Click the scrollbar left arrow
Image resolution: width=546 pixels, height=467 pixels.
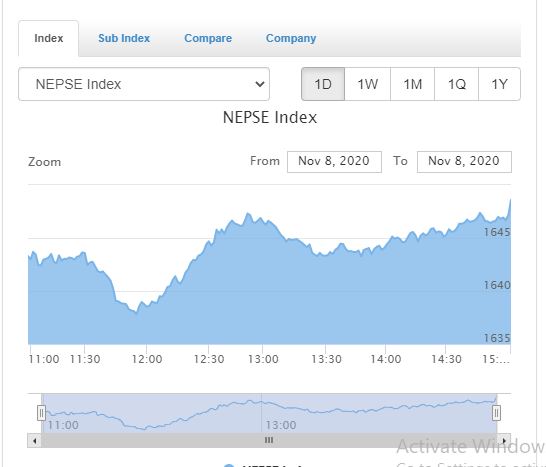tap(34, 441)
